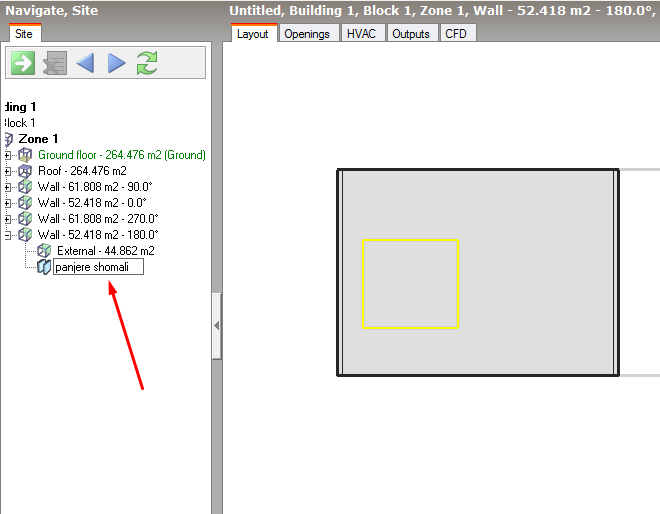This screenshot has height=514, width=660.
Task: Click the green Go-to arrow toolbar icon
Action: point(23,63)
